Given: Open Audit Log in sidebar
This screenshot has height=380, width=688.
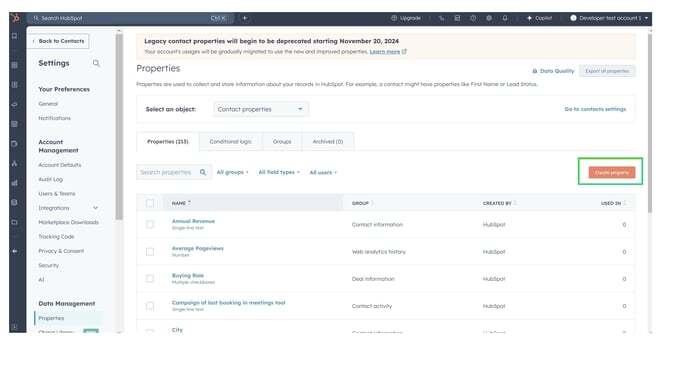Looking at the screenshot, I should coord(50,179).
